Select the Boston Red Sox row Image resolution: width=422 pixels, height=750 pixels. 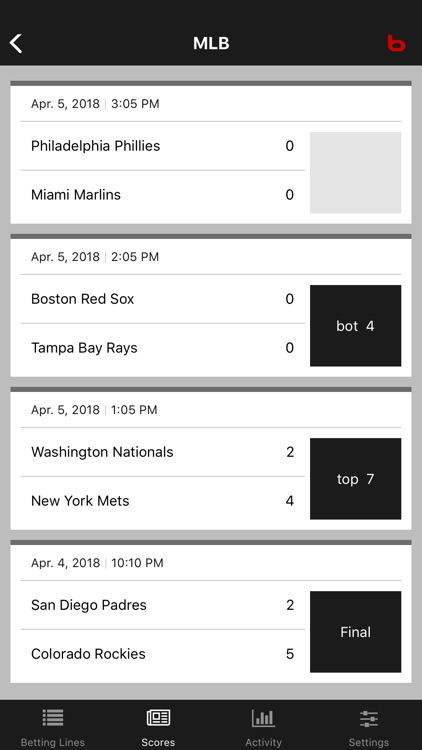163,299
